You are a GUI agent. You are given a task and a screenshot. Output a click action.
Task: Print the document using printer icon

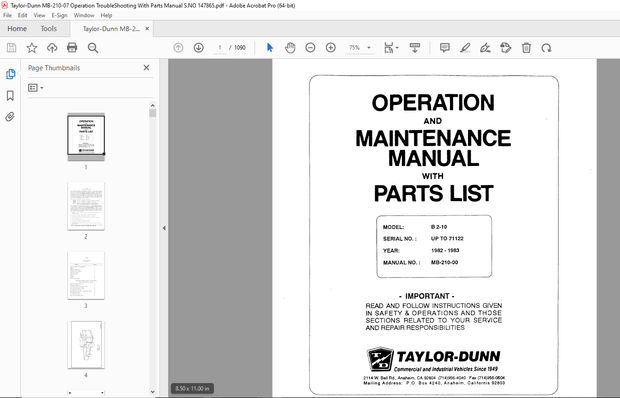(x=72, y=48)
